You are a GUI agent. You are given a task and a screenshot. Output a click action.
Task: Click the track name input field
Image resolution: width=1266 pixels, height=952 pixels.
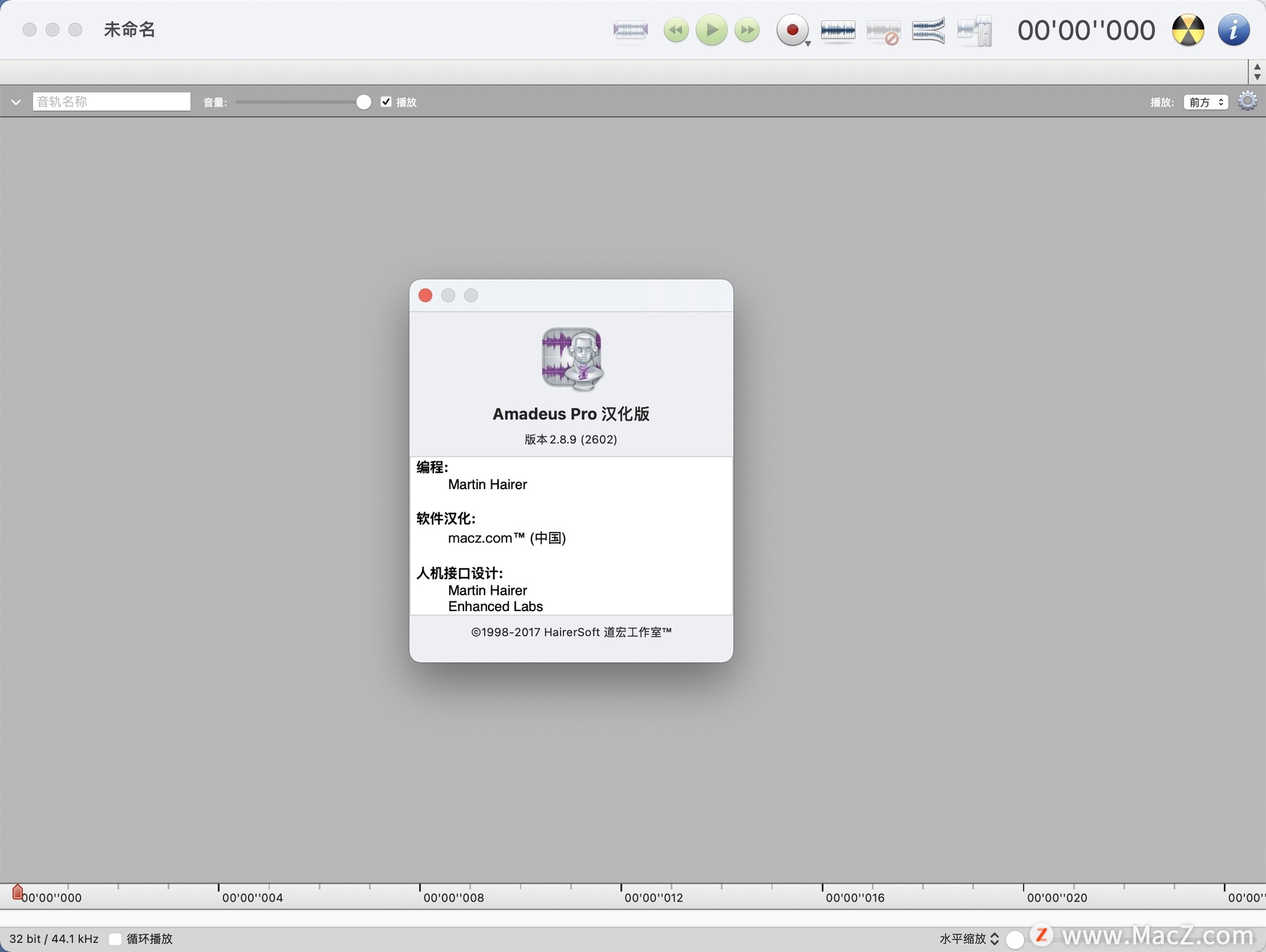(x=111, y=102)
